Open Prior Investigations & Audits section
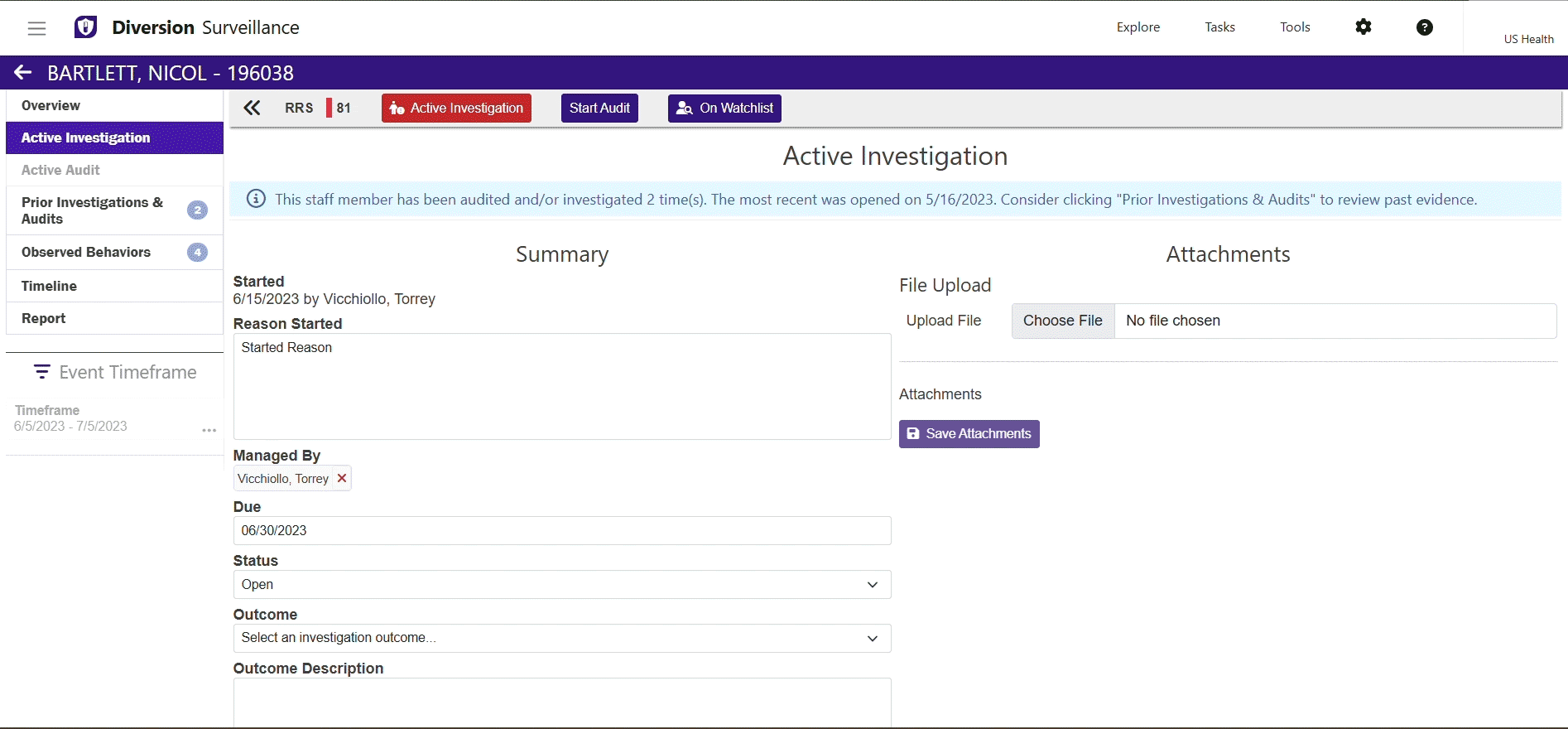This screenshot has height=729, width=1568. pyautogui.click(x=93, y=210)
